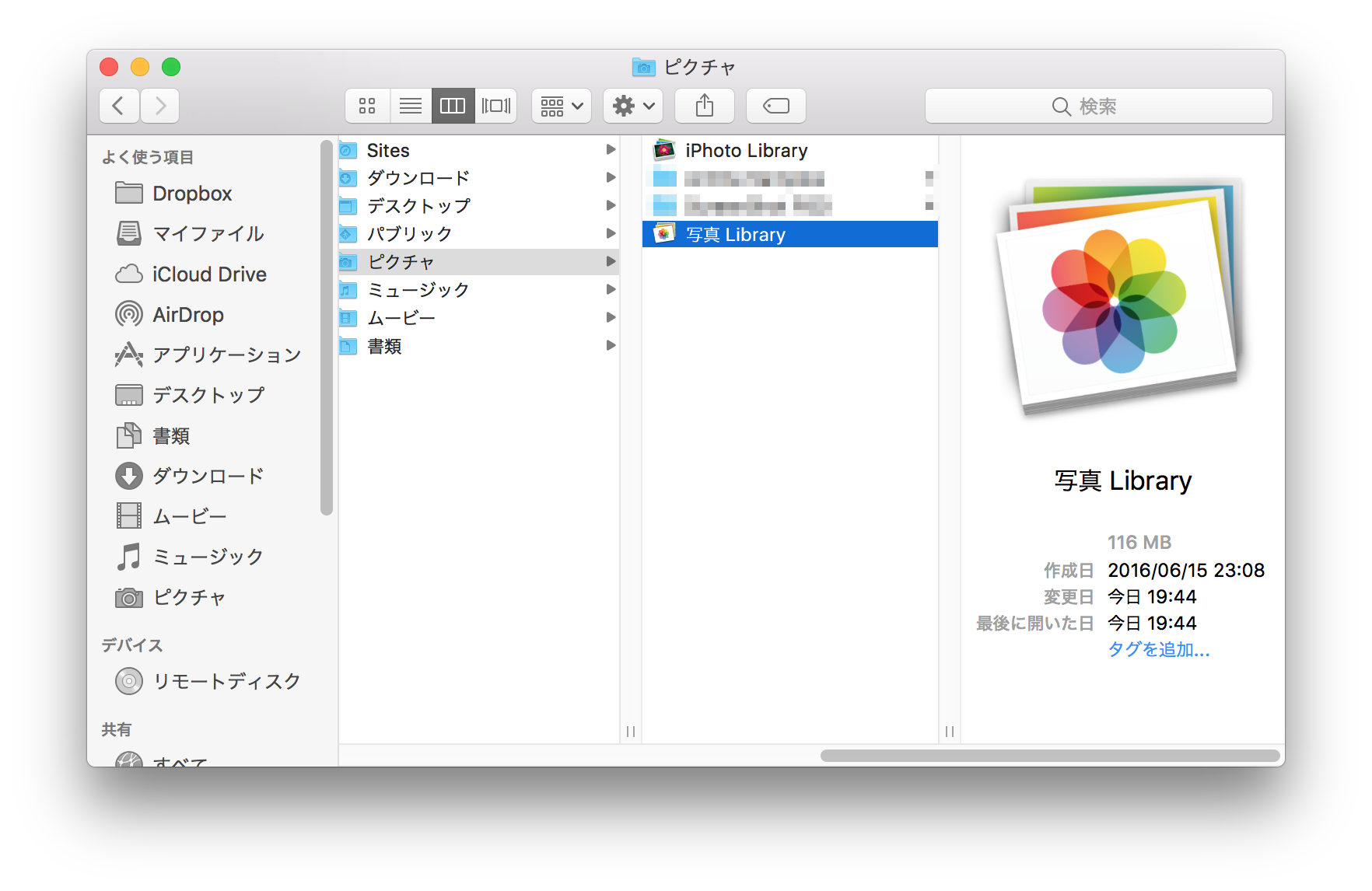Screen dimensions: 1372x891
Task: Expand ムービー column row arrow
Action: click(611, 317)
